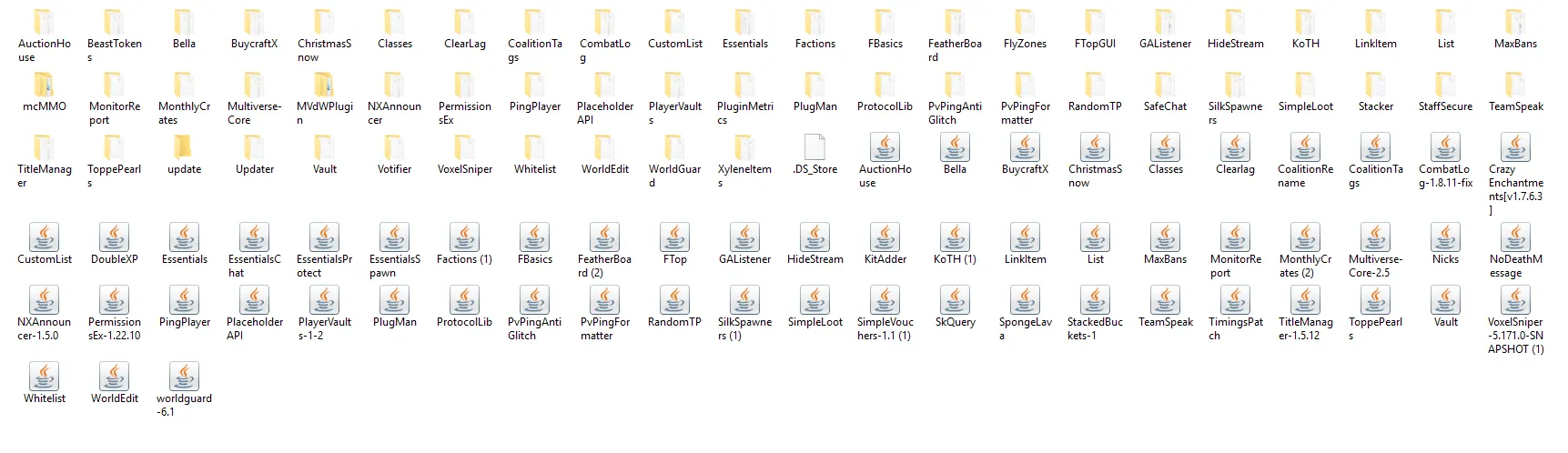1568x453 pixels.
Task: Select the NXAnnouncer-1.5.0 jar file
Action: click(x=44, y=314)
